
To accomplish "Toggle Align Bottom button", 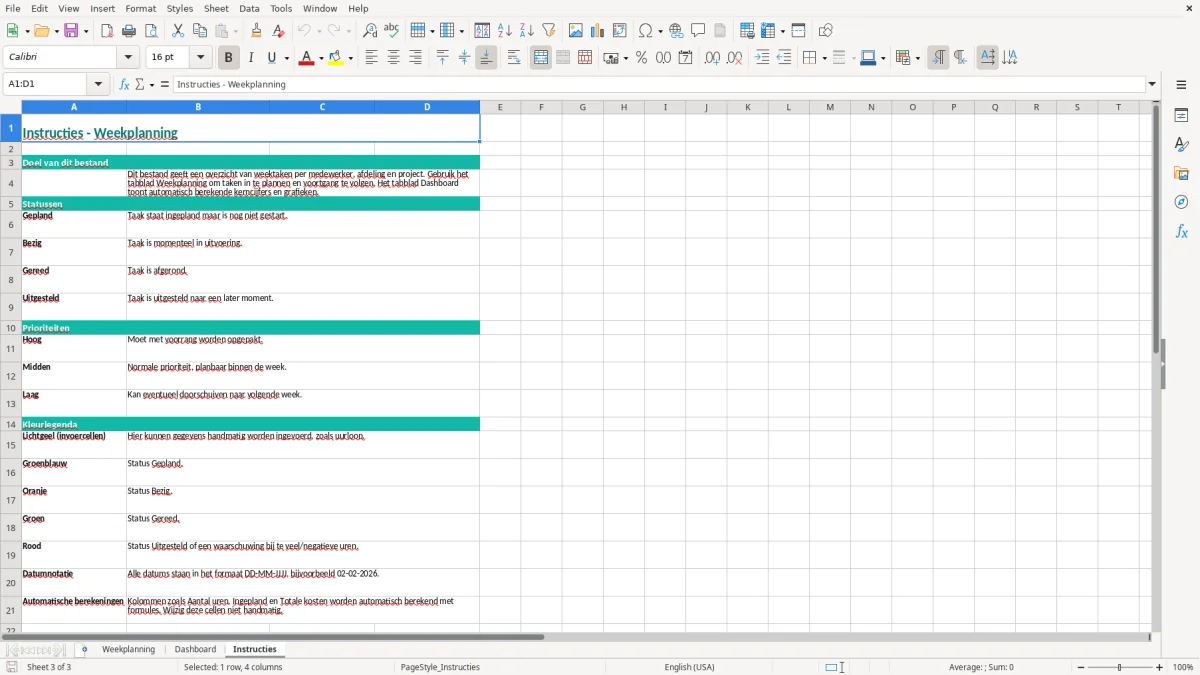I will click(486, 58).
